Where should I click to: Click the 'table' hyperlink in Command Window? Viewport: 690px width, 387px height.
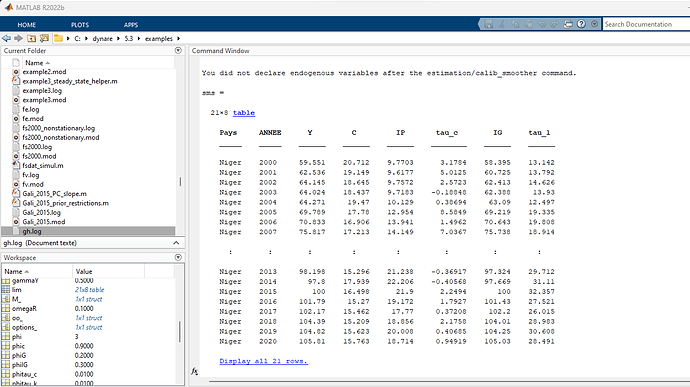(244, 113)
